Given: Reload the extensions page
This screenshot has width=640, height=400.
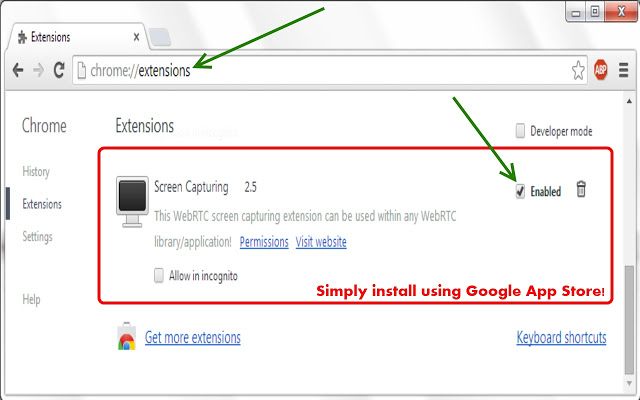Looking at the screenshot, I should click(59, 70).
